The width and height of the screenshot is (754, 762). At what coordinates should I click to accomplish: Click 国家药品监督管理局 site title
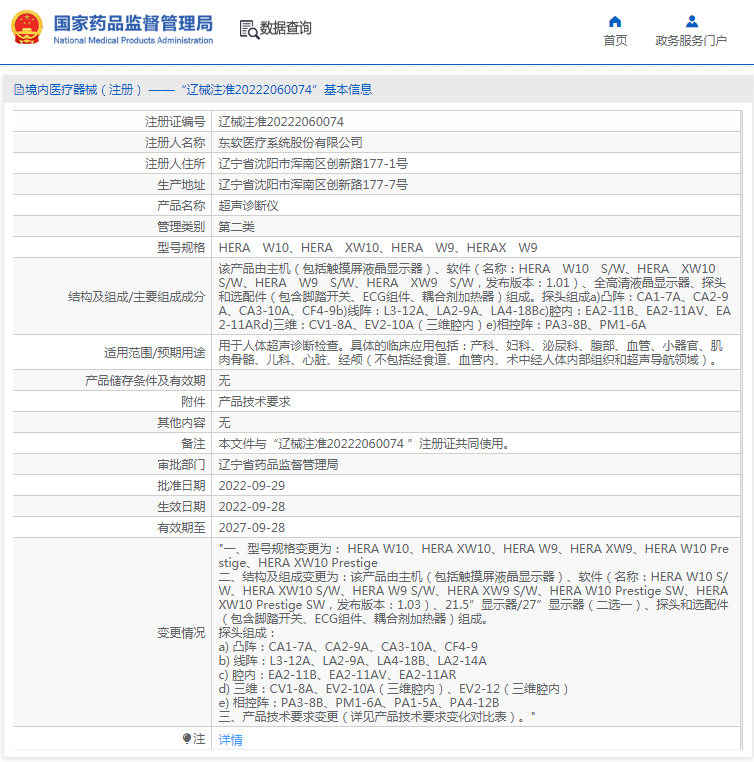pos(133,23)
